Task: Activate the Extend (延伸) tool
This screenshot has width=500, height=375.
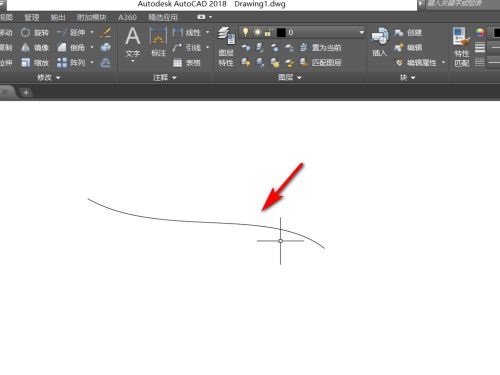Action: [71, 33]
